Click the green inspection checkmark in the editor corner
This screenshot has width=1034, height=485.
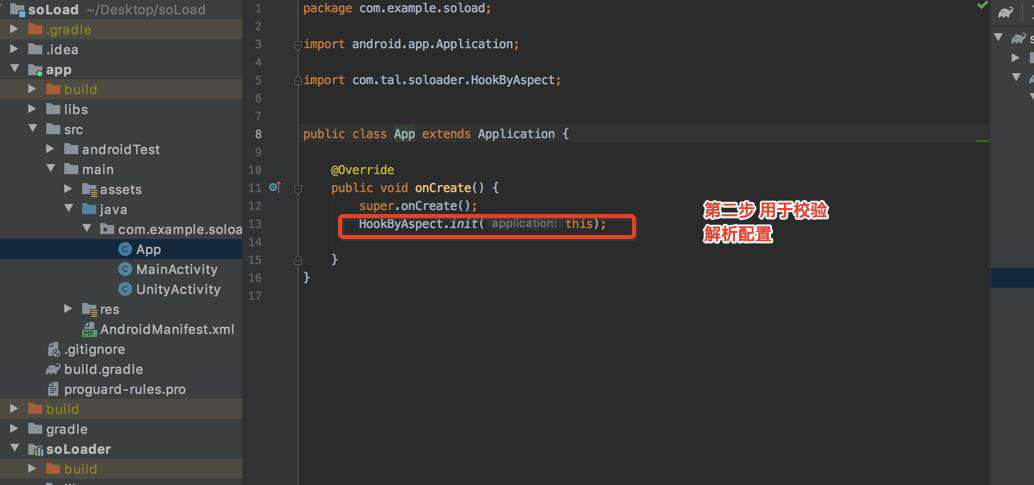[982, 5]
